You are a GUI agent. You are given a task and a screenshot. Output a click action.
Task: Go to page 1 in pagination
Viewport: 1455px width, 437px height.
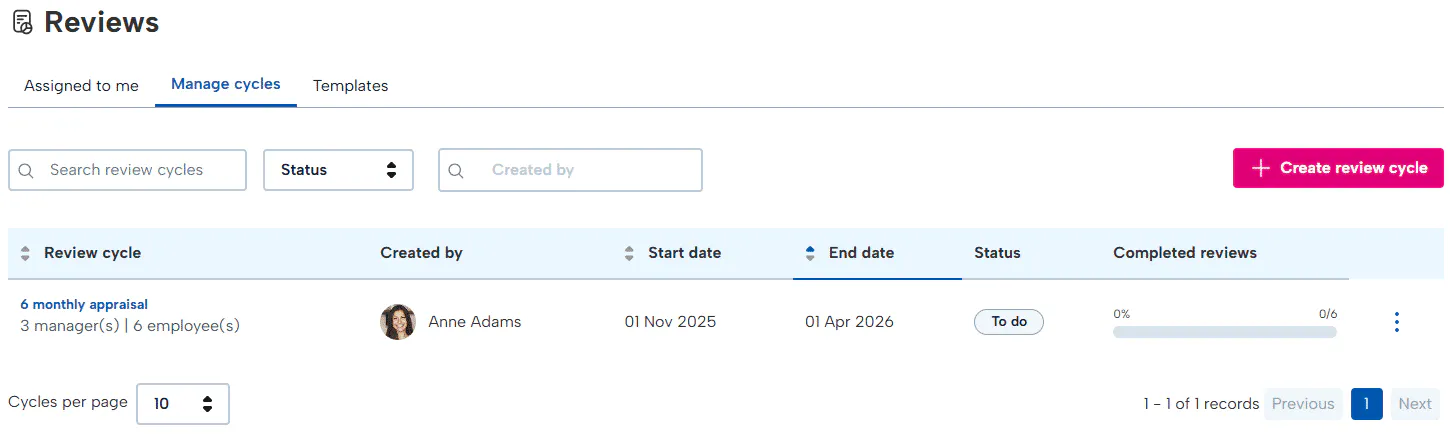tap(1366, 404)
